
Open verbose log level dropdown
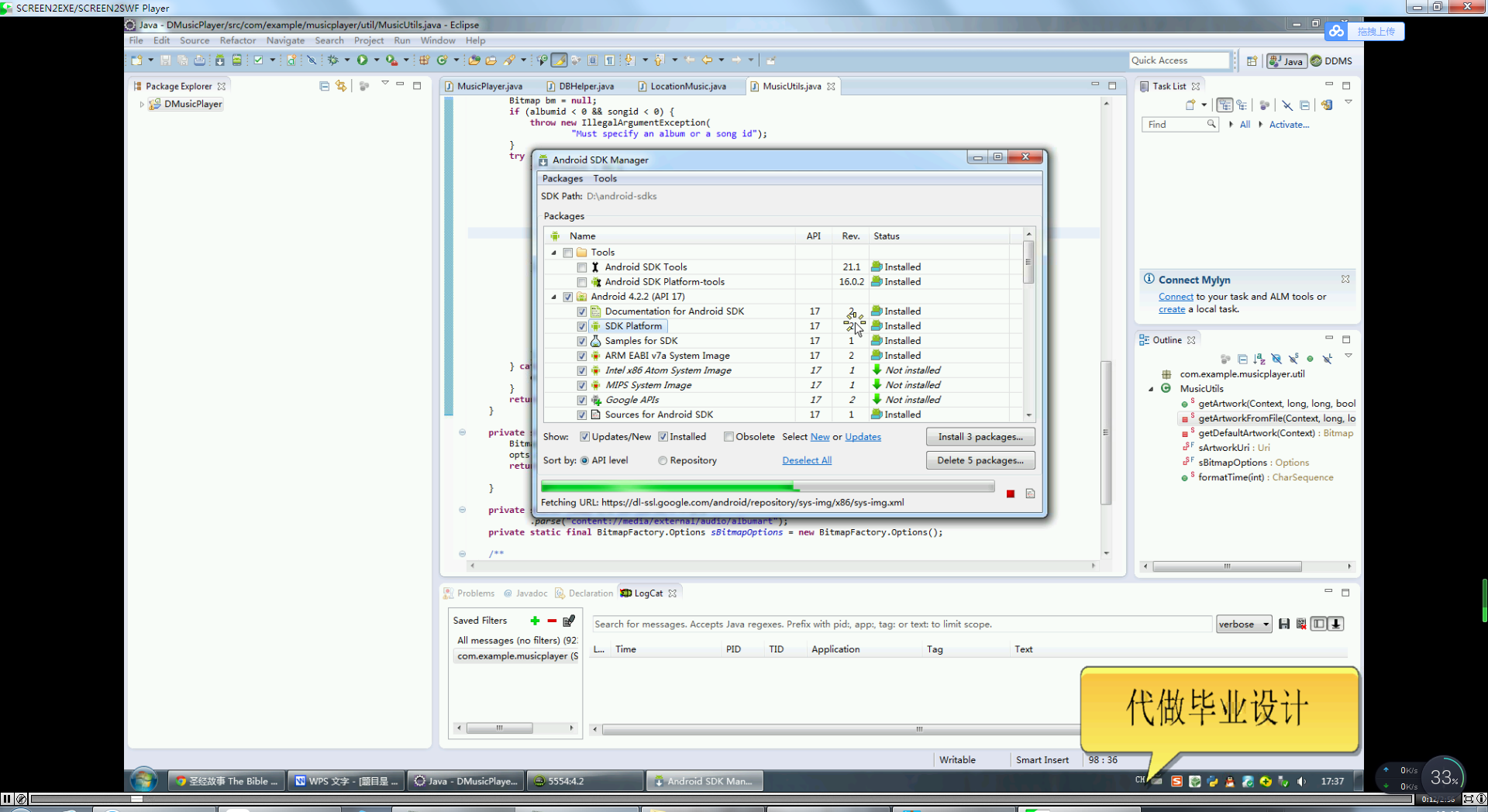1244,624
